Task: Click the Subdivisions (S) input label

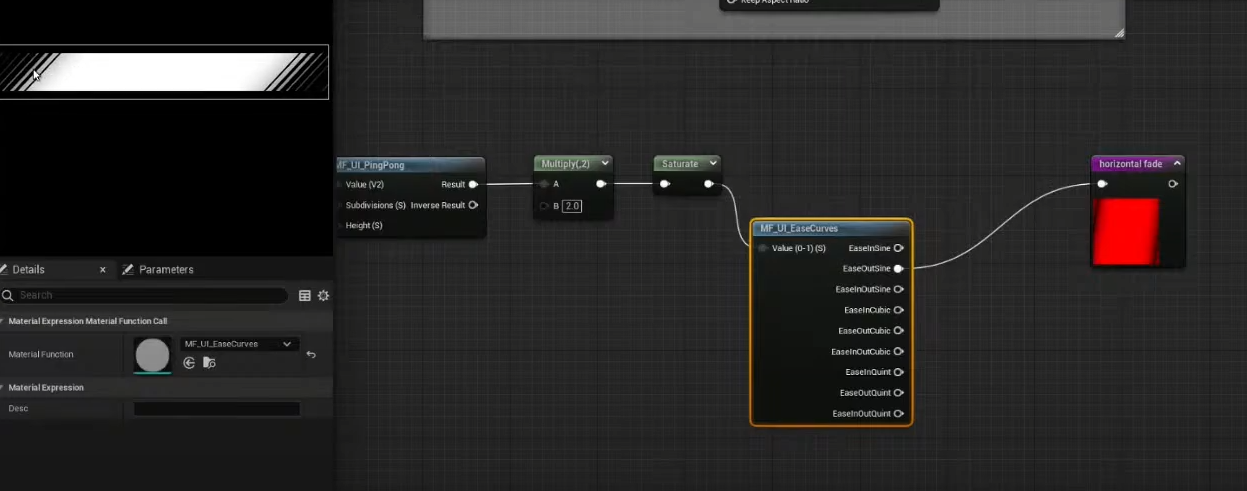Action: (x=376, y=205)
